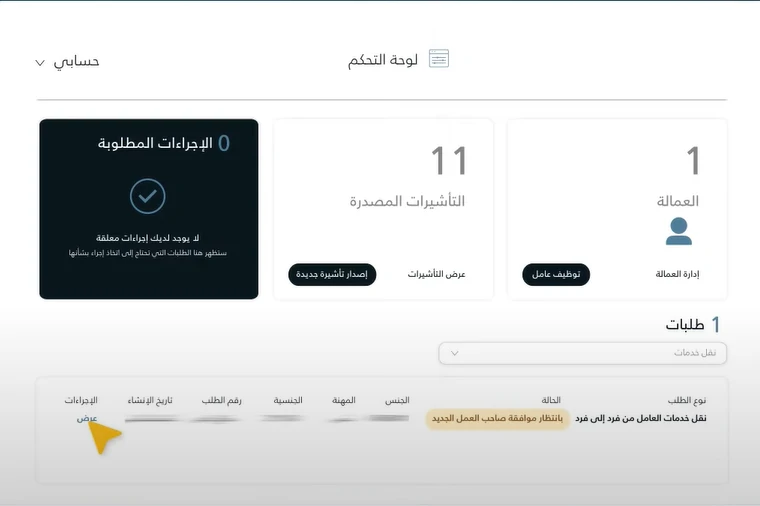The height and width of the screenshot is (506, 760).
Task: Click the الحالة column header
Action: pyautogui.click(x=551, y=400)
